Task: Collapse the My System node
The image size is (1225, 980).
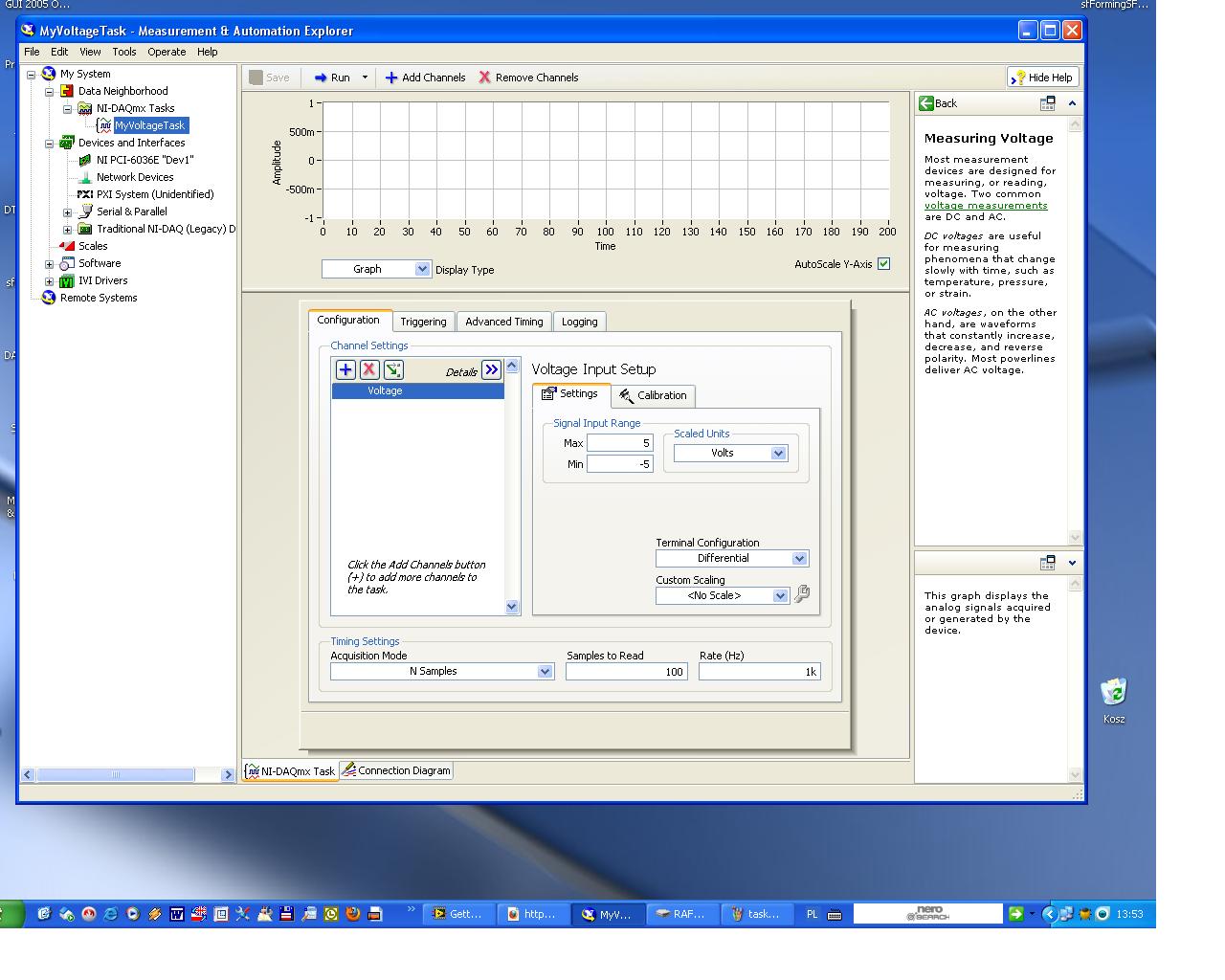Action: tap(32, 74)
